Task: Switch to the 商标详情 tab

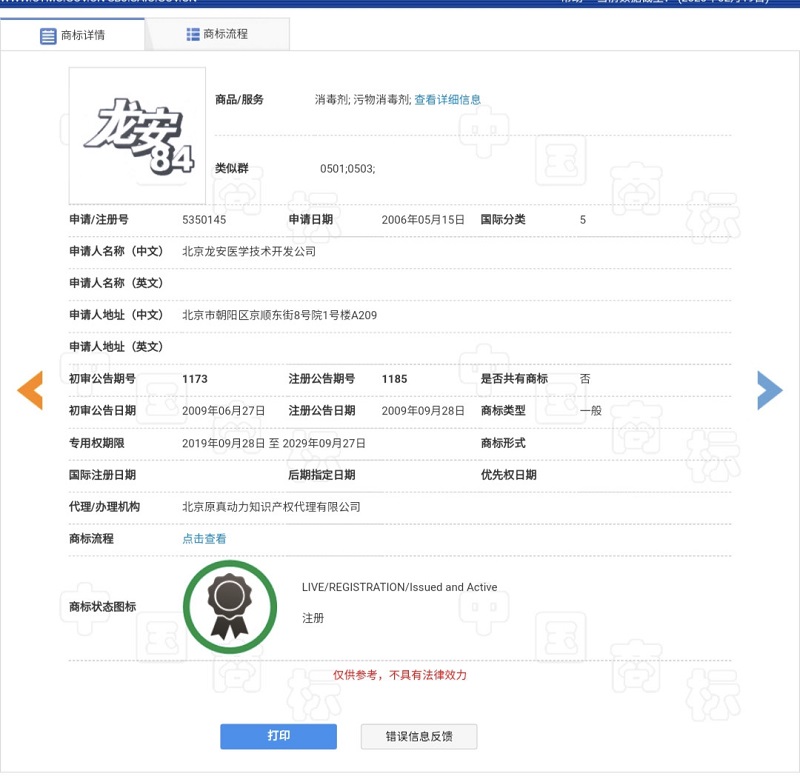Action: coord(82,36)
